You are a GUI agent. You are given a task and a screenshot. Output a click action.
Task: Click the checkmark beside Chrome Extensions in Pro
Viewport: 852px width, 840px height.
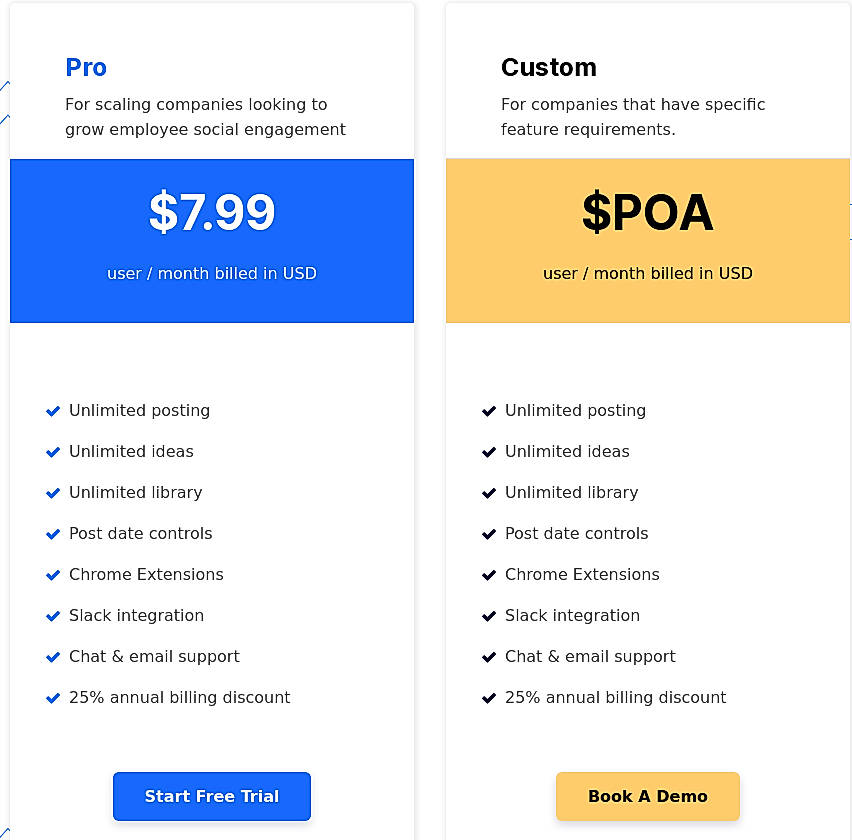pyautogui.click(x=53, y=574)
